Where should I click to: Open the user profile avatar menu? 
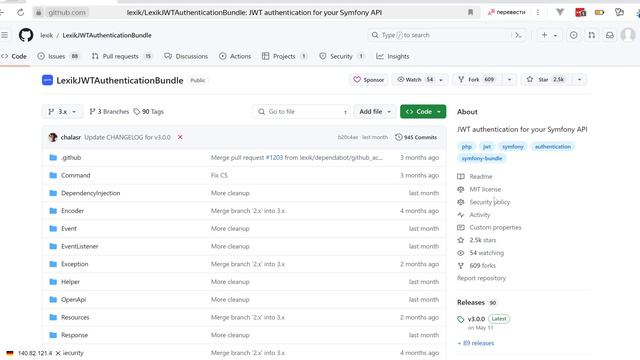(628, 35)
